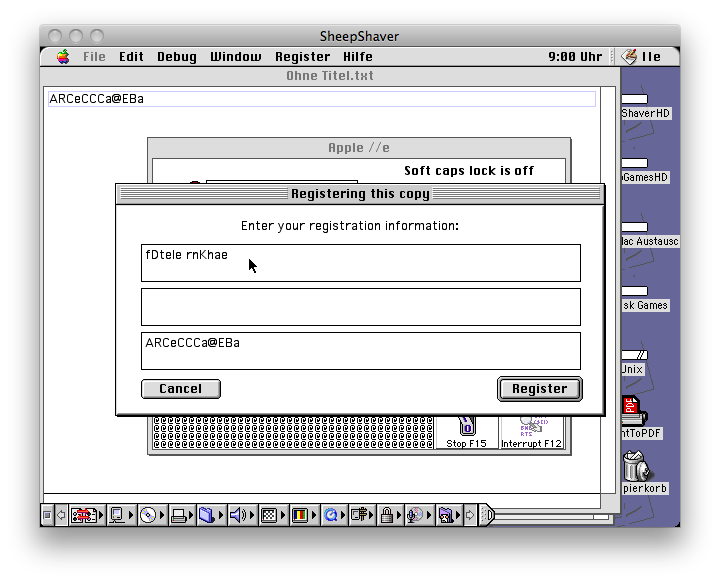
Task: Open the Edit menu
Action: pos(131,57)
